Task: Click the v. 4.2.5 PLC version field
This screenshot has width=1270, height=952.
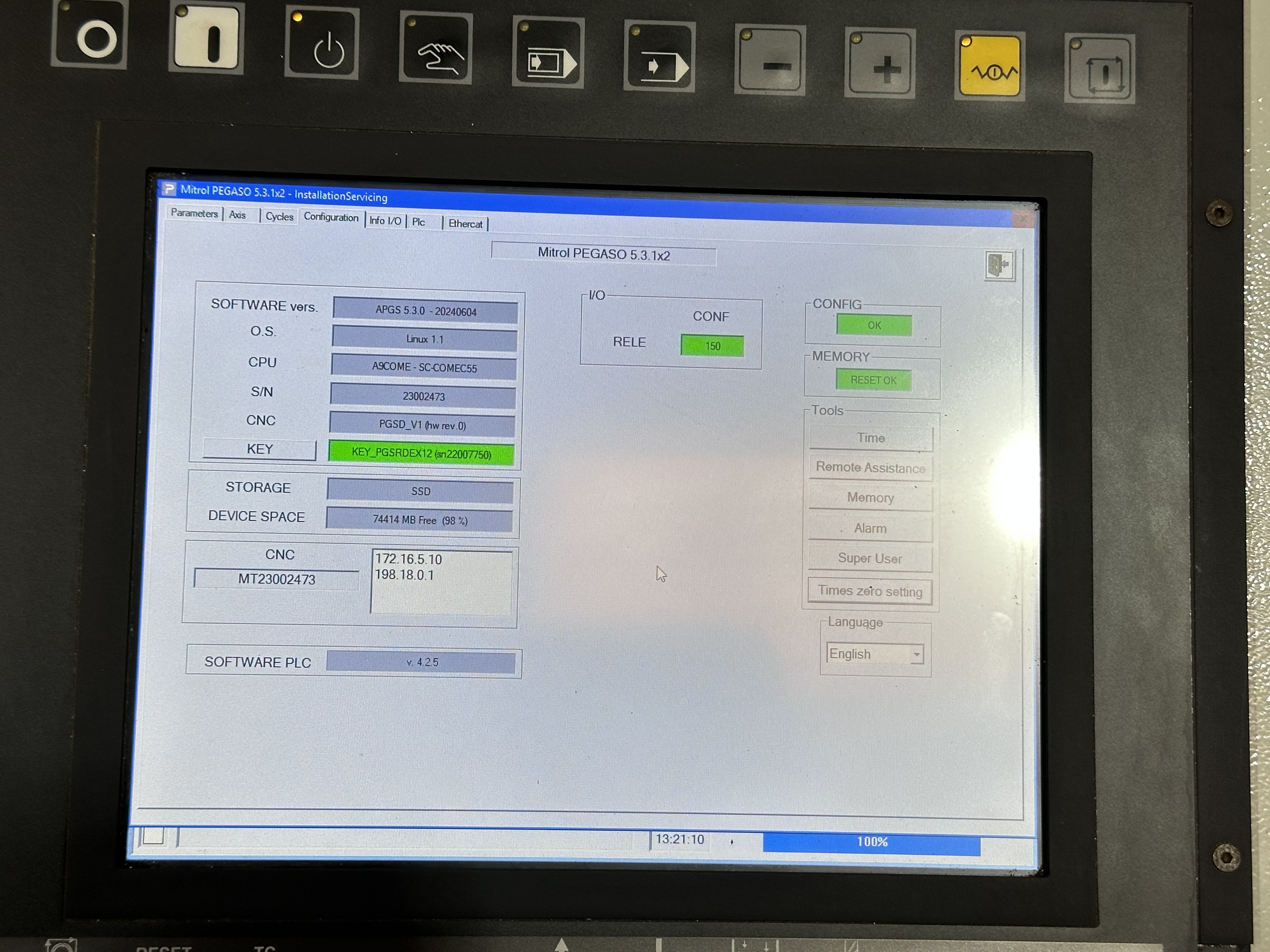Action: [x=421, y=662]
